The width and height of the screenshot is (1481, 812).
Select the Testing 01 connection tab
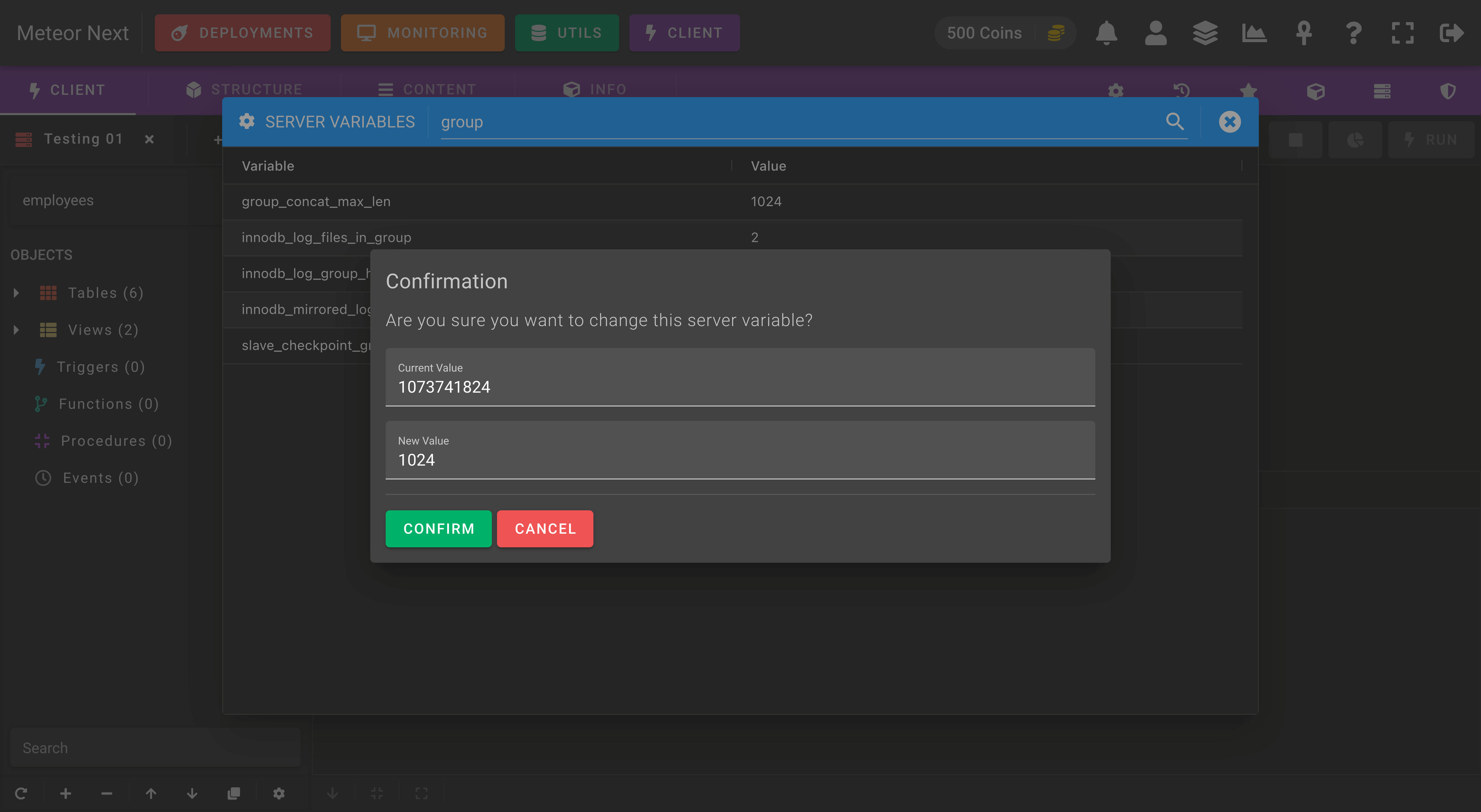coord(83,139)
